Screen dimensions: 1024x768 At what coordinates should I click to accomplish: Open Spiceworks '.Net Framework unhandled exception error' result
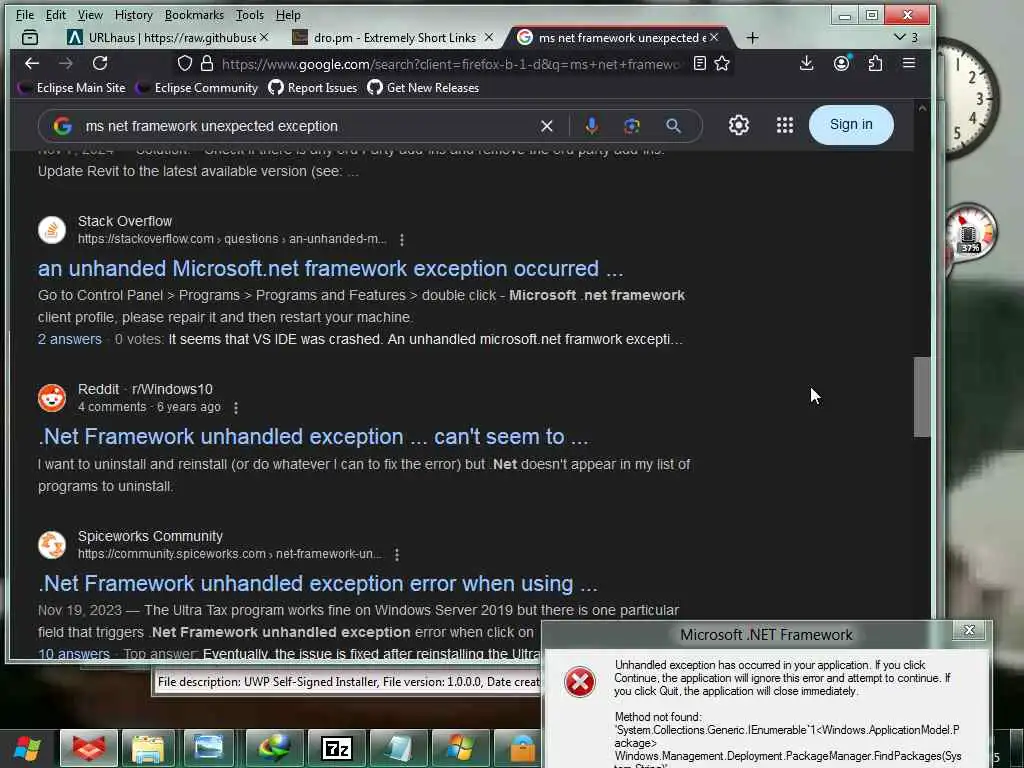click(x=318, y=583)
